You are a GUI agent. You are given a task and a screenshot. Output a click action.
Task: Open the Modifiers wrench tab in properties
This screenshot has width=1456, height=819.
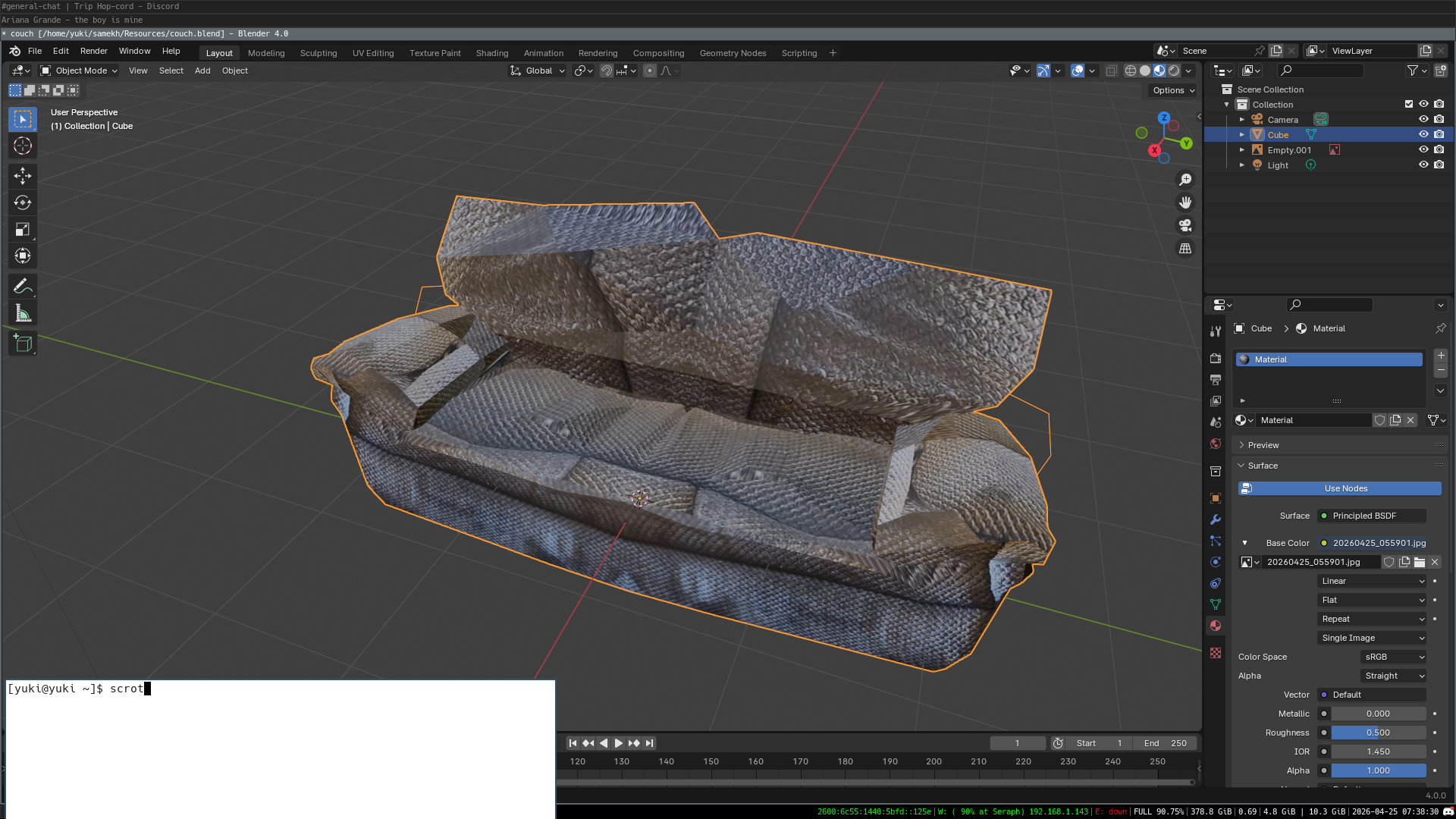tap(1216, 519)
